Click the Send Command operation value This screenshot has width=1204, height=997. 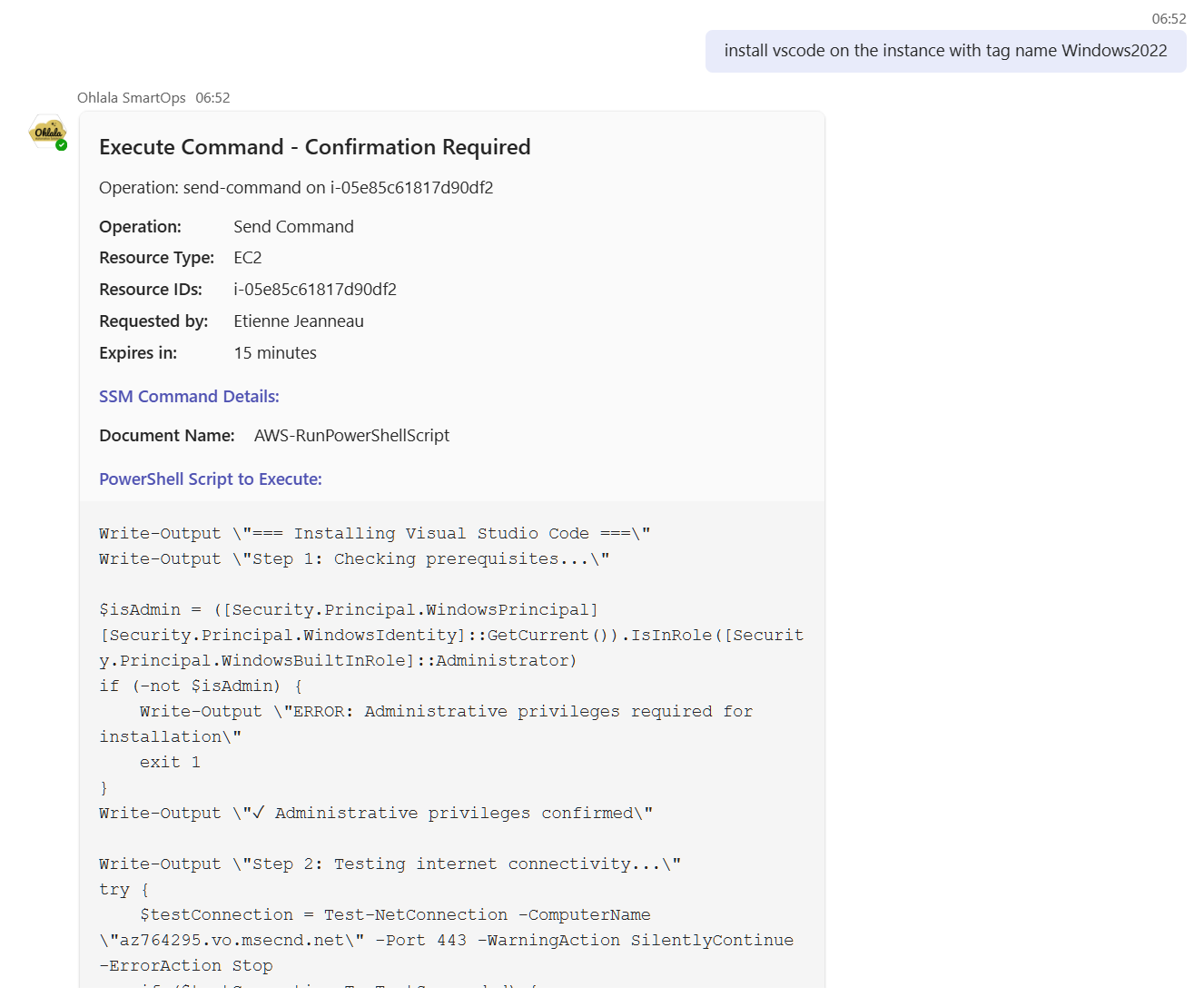point(293,227)
